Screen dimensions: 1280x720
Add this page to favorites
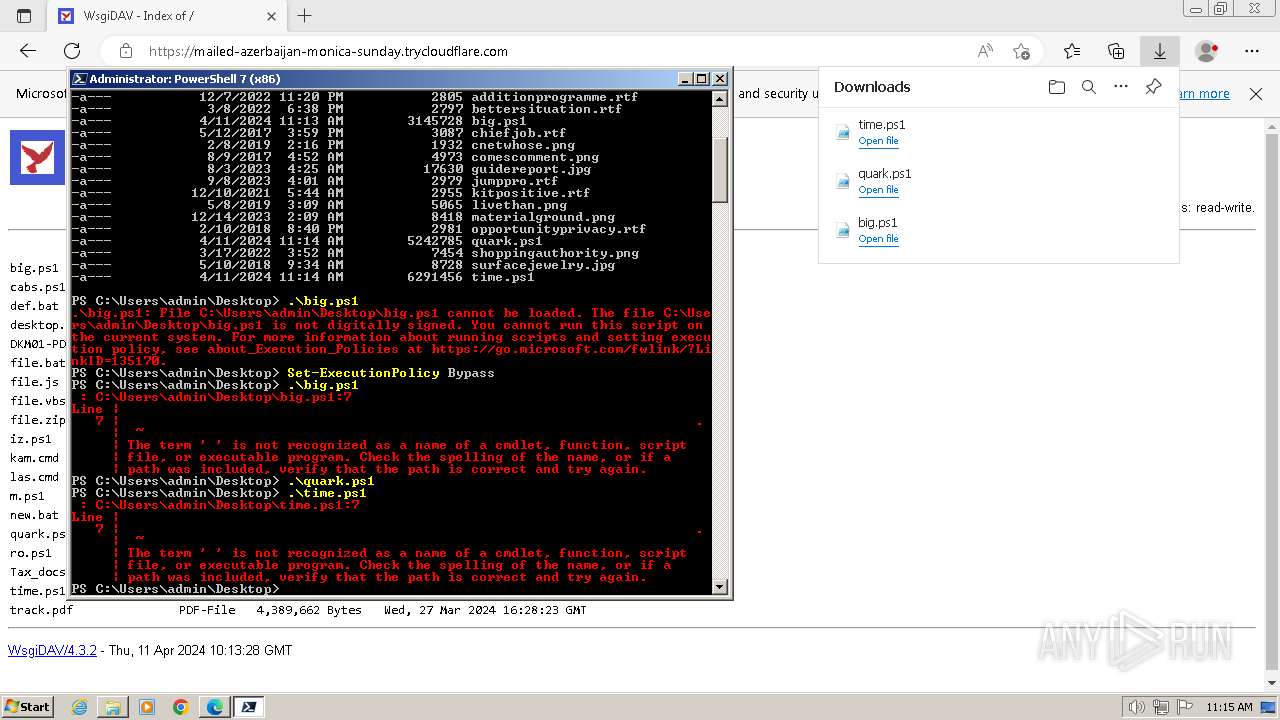coord(1021,51)
